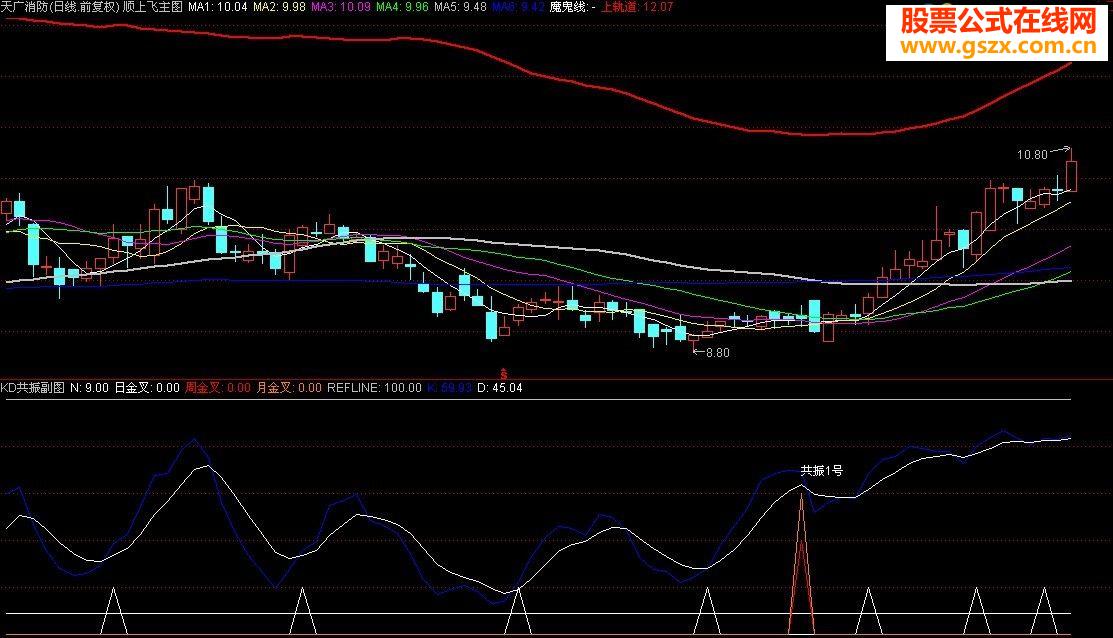This screenshot has width=1113, height=638.
Task: Select the red 共振1号 spike signal
Action: pos(801,562)
